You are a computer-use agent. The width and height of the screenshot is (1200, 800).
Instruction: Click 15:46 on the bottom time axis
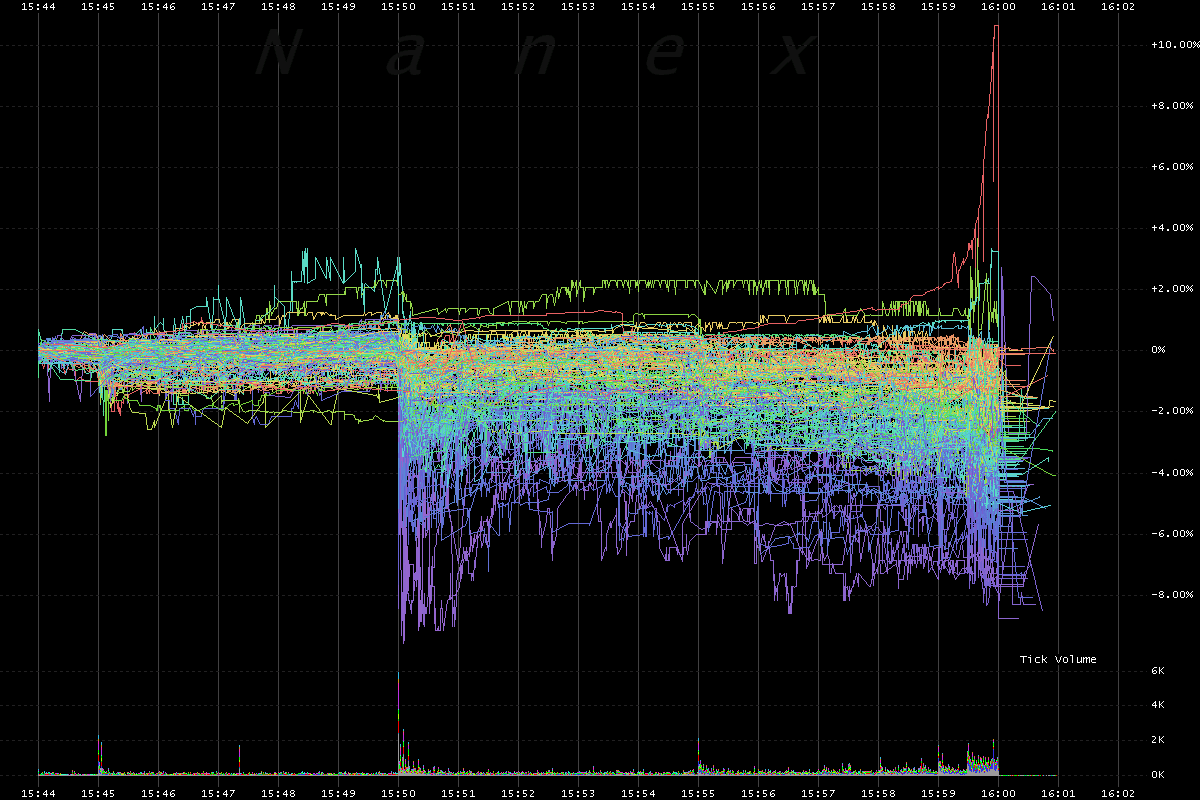158,793
